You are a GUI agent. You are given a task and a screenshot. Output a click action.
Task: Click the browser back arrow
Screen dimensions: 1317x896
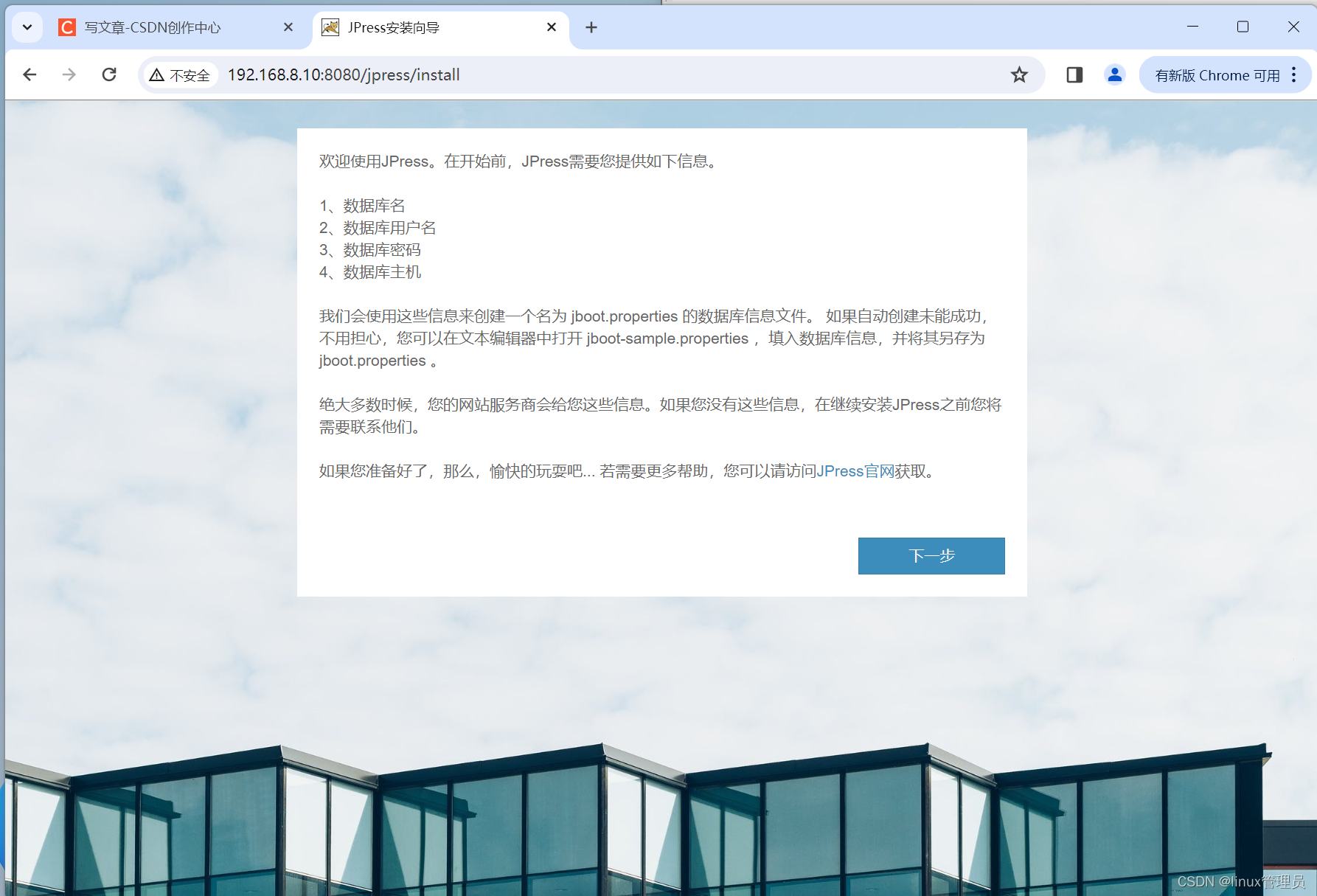(29, 74)
